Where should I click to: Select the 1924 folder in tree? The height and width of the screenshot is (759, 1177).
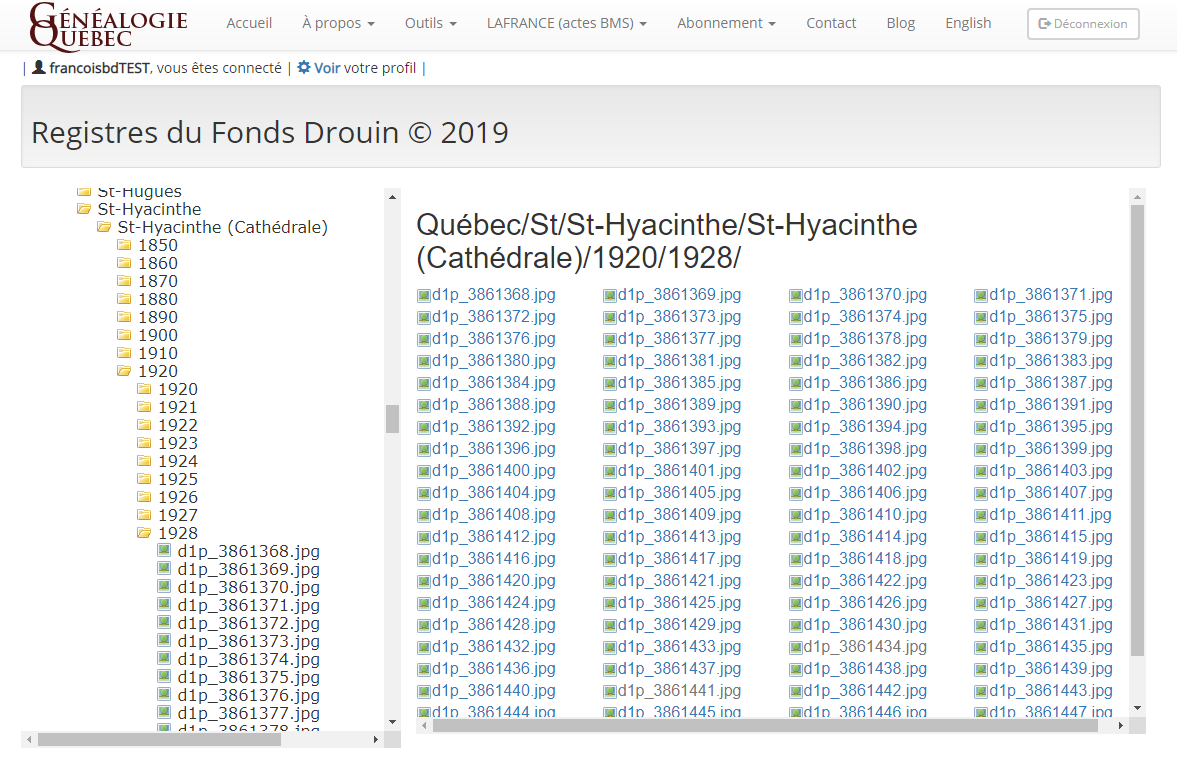[178, 461]
